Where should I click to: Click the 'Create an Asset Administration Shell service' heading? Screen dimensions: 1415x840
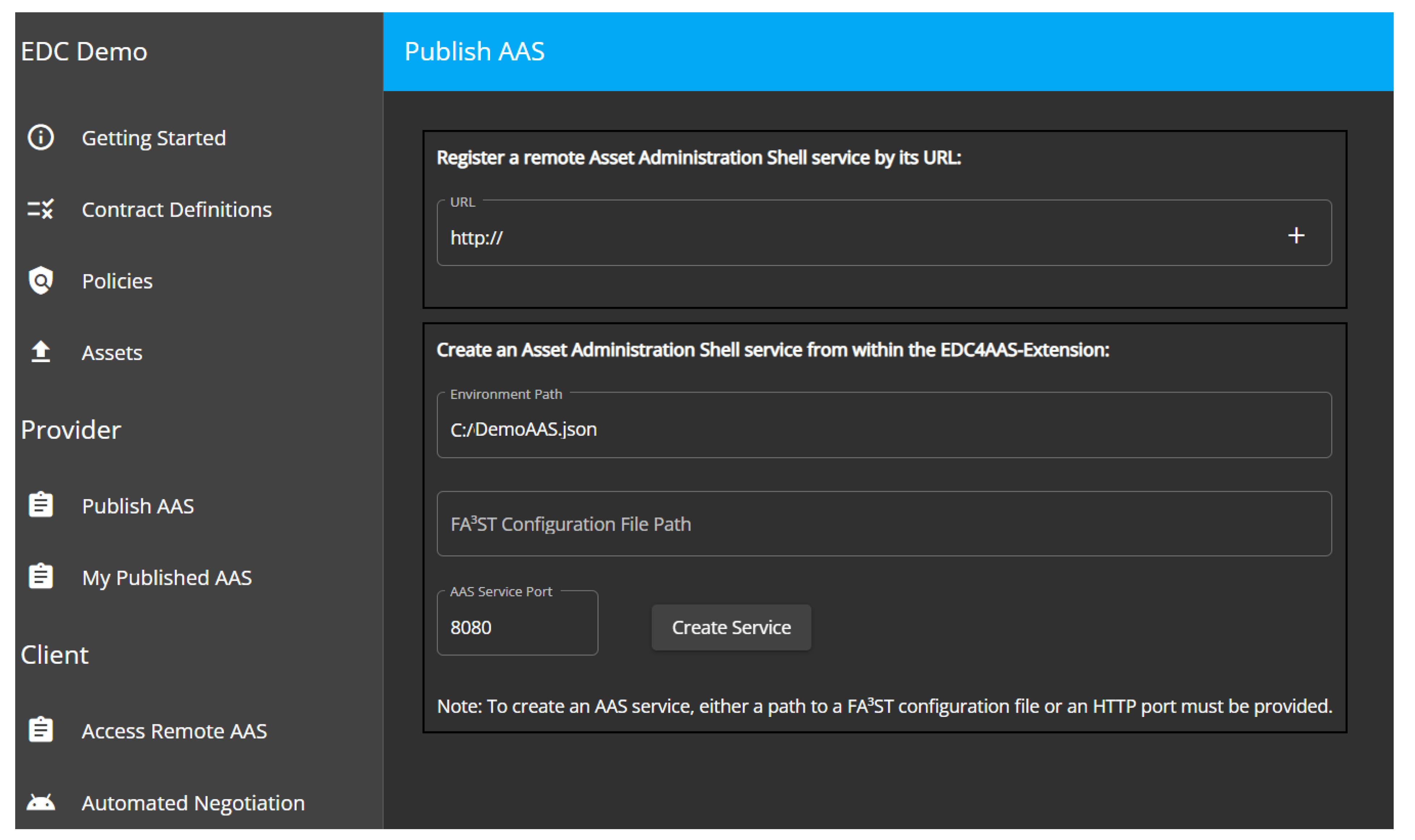pos(773,350)
